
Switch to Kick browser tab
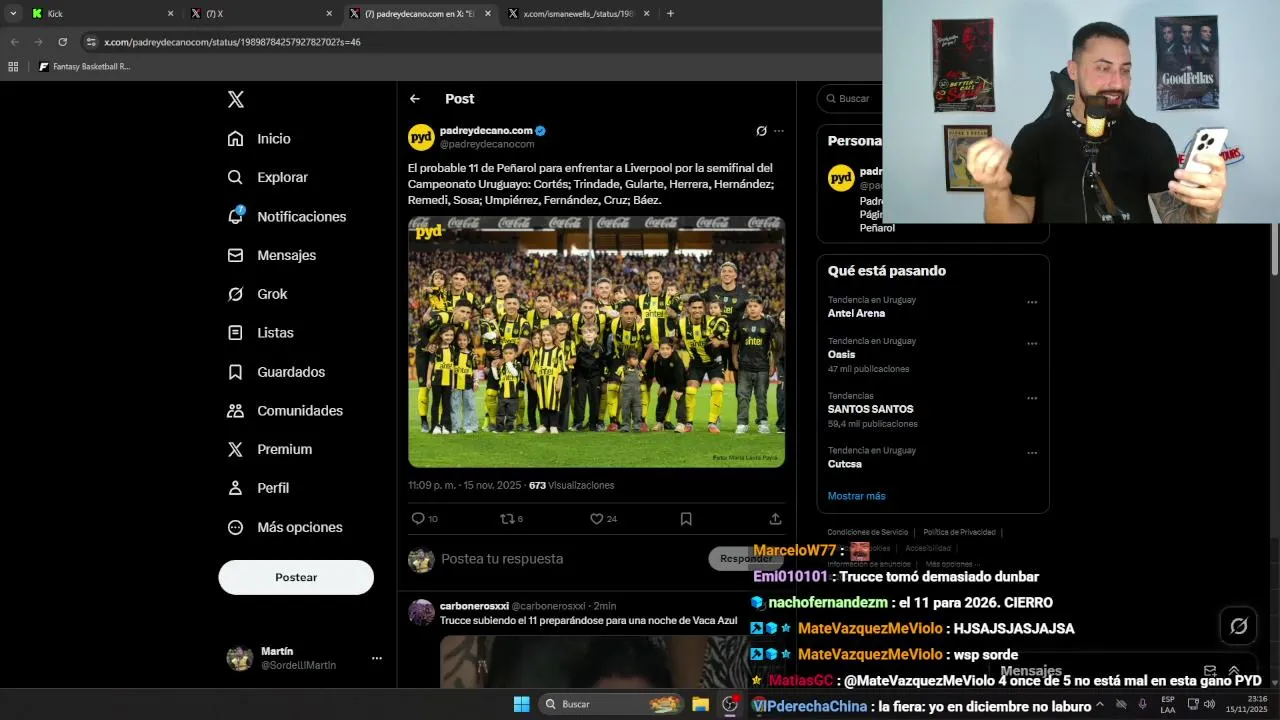click(x=100, y=14)
